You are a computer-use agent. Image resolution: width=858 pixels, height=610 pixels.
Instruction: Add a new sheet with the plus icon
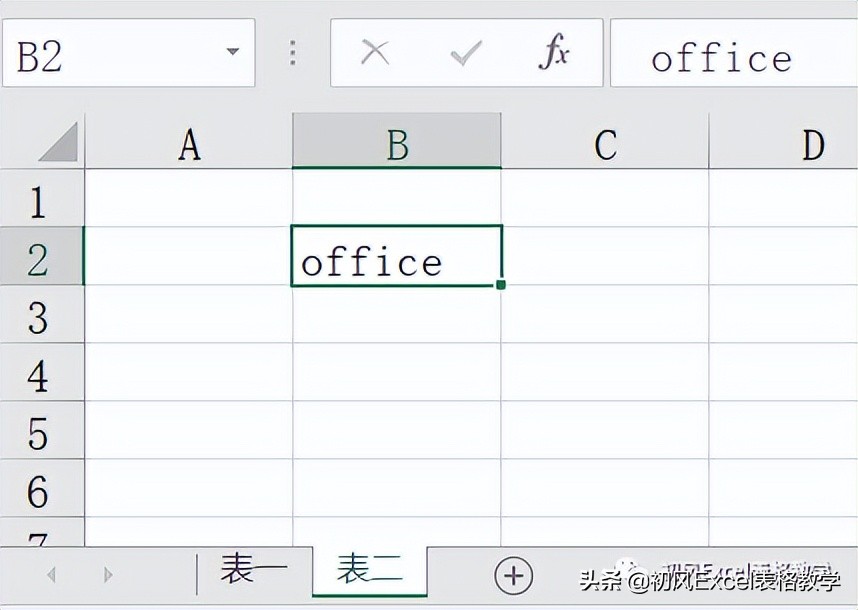(x=513, y=576)
